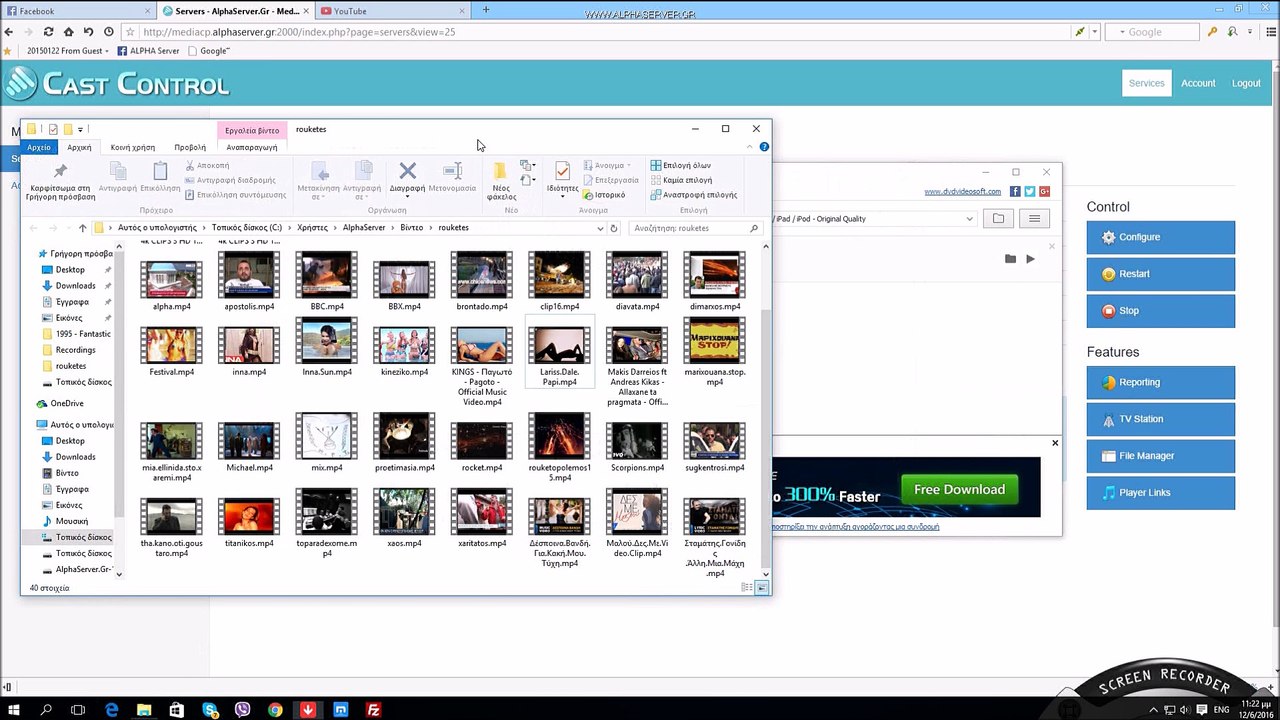Viewport: 1280px width, 720px height.
Task: Pin to Quick access (Καρφίτσωμα) ribbon icon
Action: pos(60,171)
